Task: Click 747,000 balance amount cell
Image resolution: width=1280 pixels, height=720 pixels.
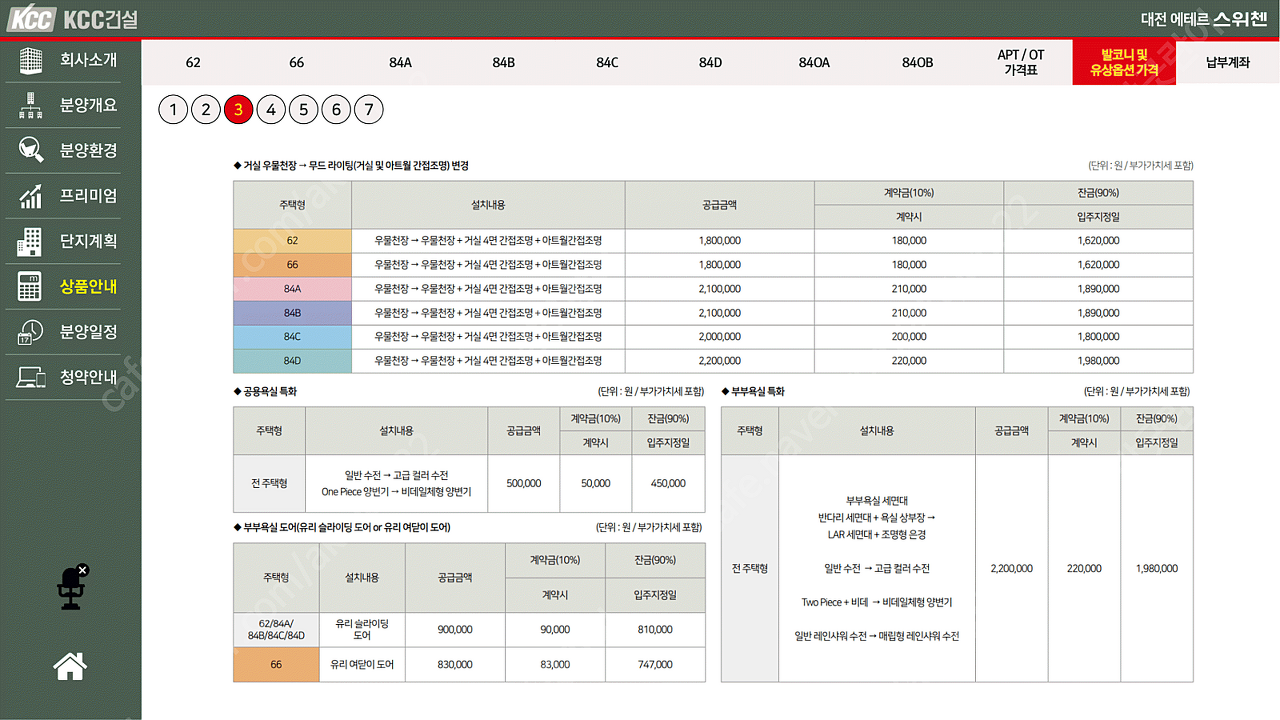Action: coord(655,665)
